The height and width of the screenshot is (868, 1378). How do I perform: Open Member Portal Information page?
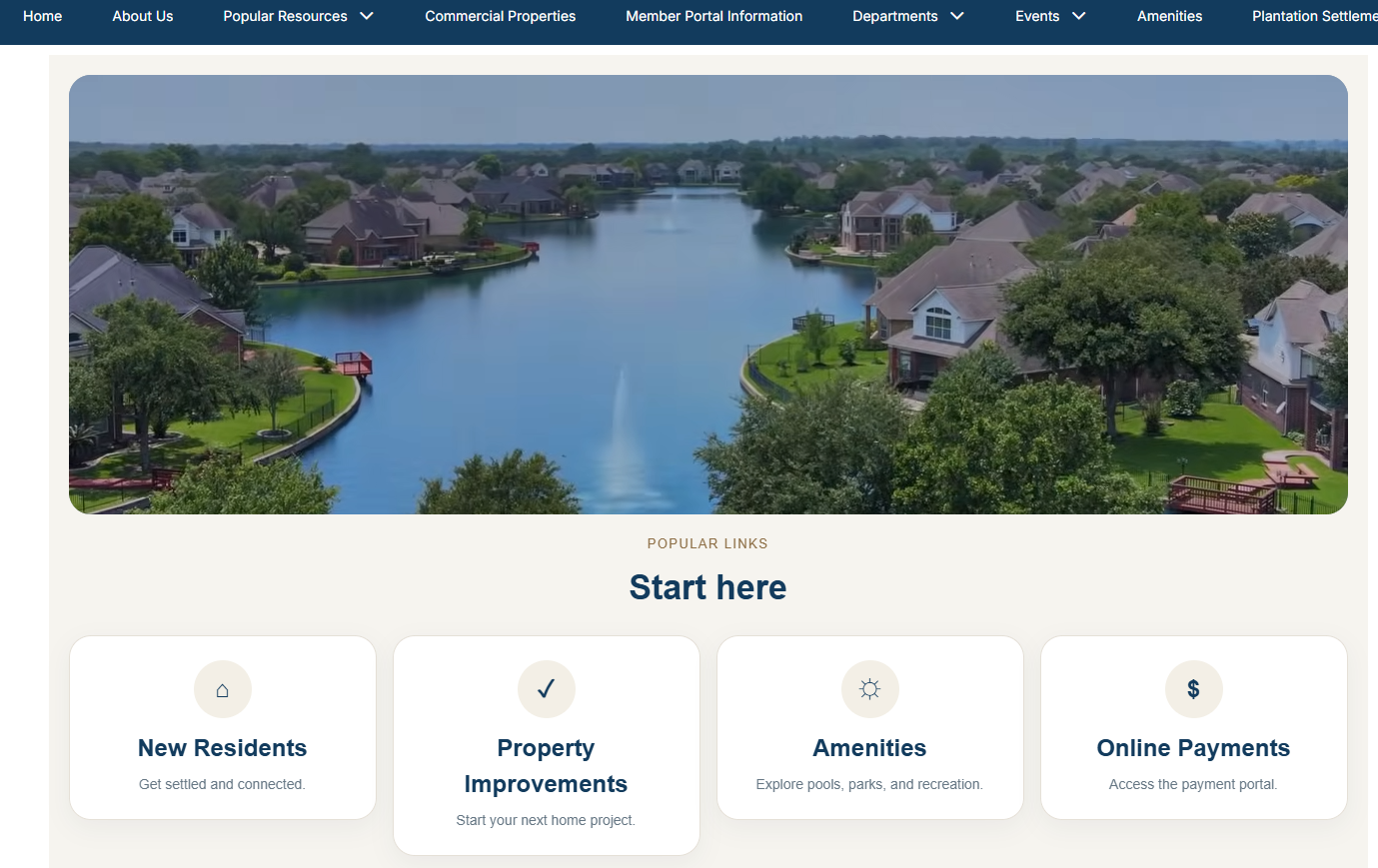click(x=714, y=16)
